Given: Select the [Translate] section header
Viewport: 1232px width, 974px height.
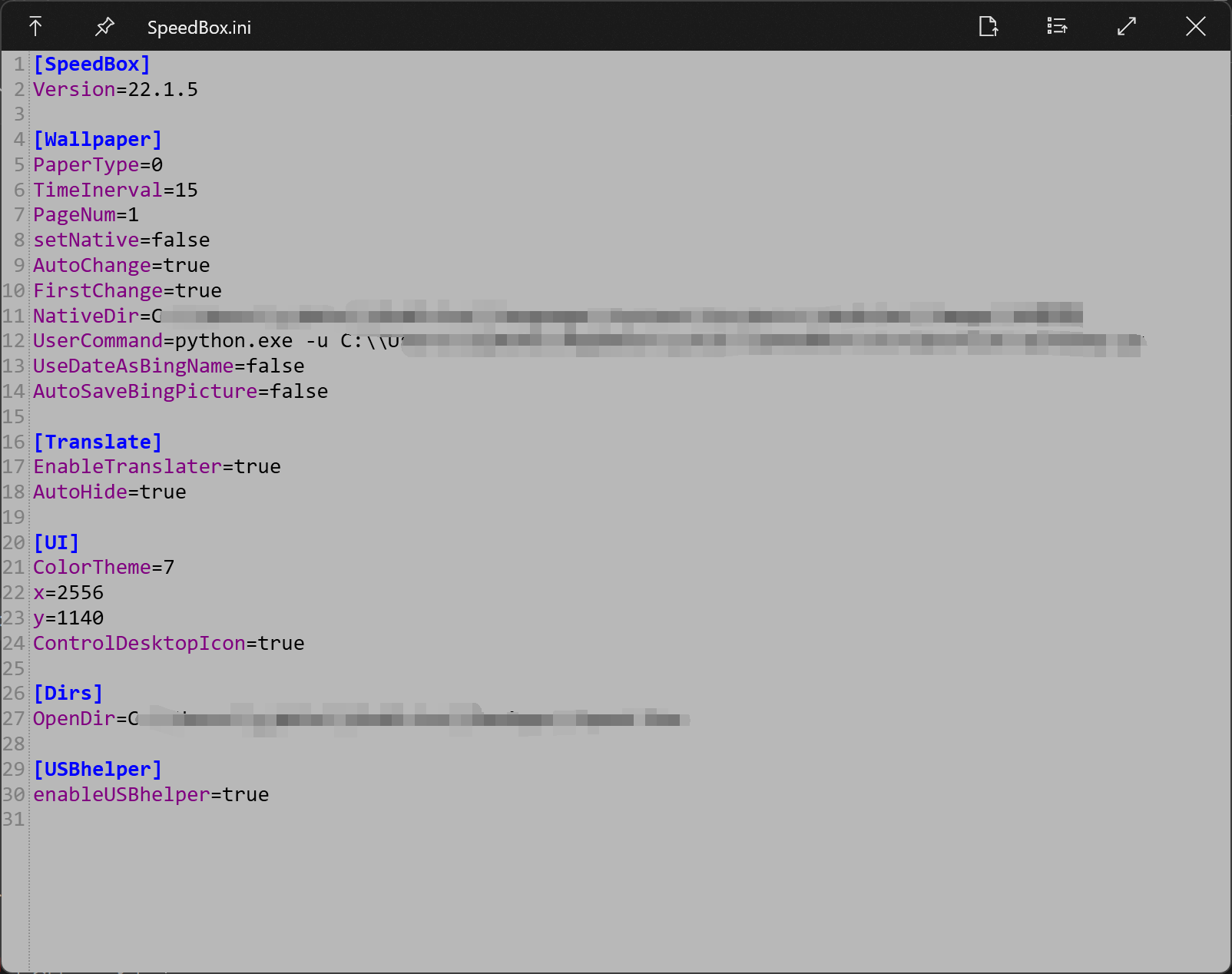Looking at the screenshot, I should tap(98, 442).
